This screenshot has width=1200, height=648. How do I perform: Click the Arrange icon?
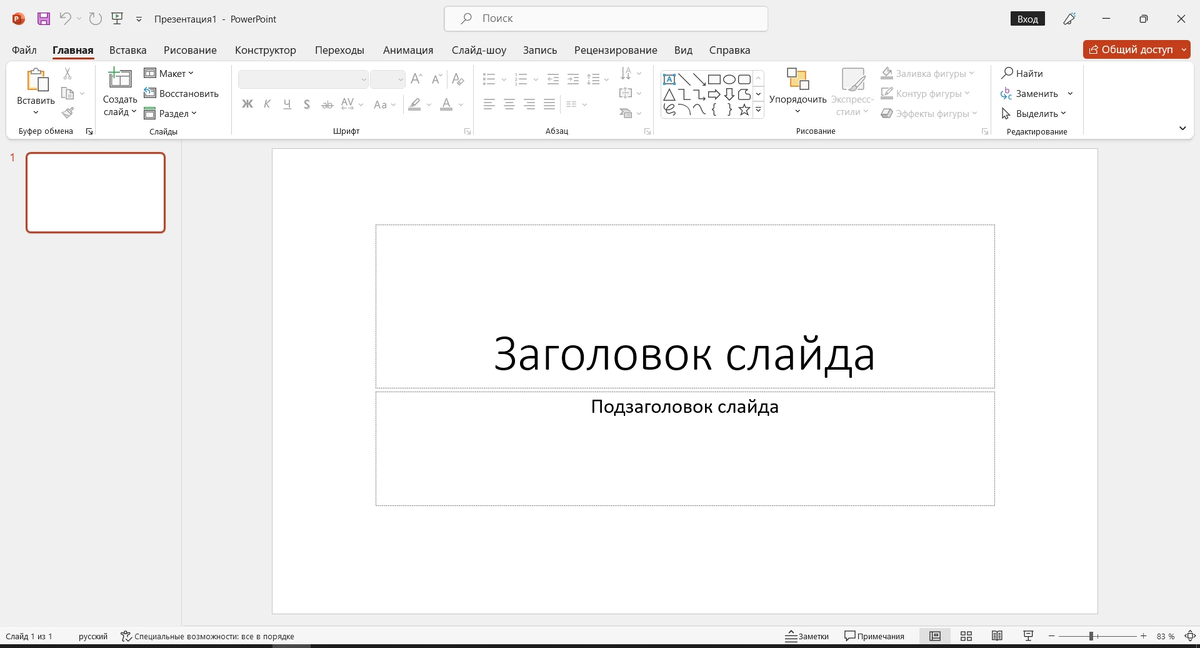tap(797, 79)
